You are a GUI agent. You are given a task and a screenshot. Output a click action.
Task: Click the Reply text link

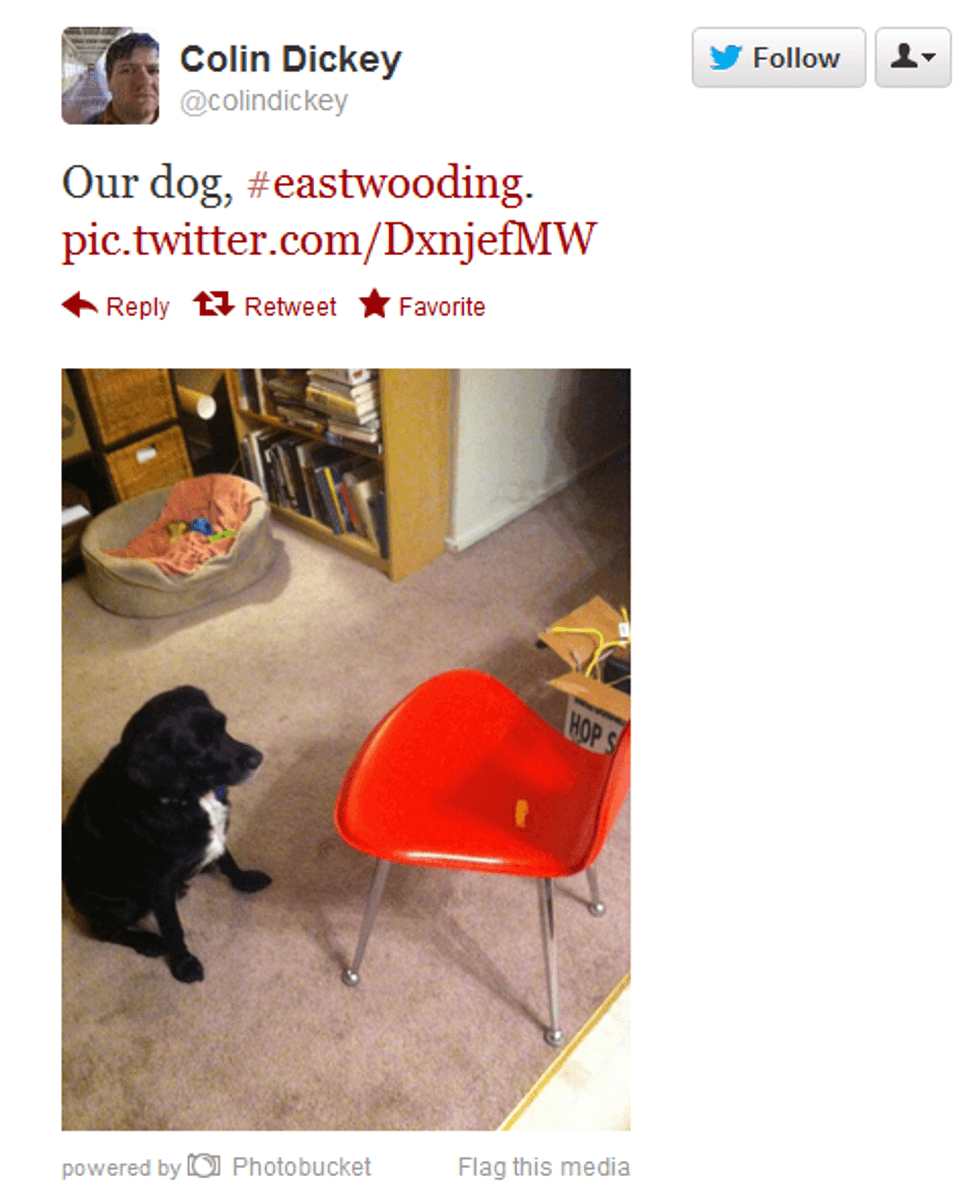(x=137, y=306)
